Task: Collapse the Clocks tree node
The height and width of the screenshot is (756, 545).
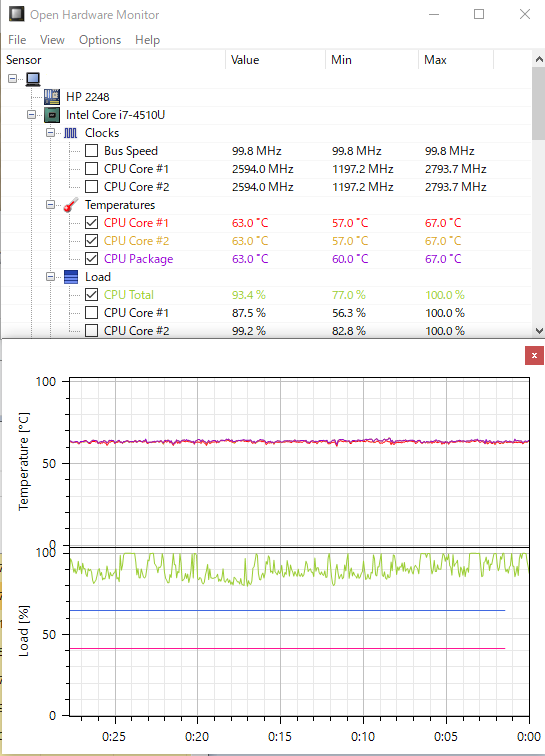Action: click(x=50, y=133)
